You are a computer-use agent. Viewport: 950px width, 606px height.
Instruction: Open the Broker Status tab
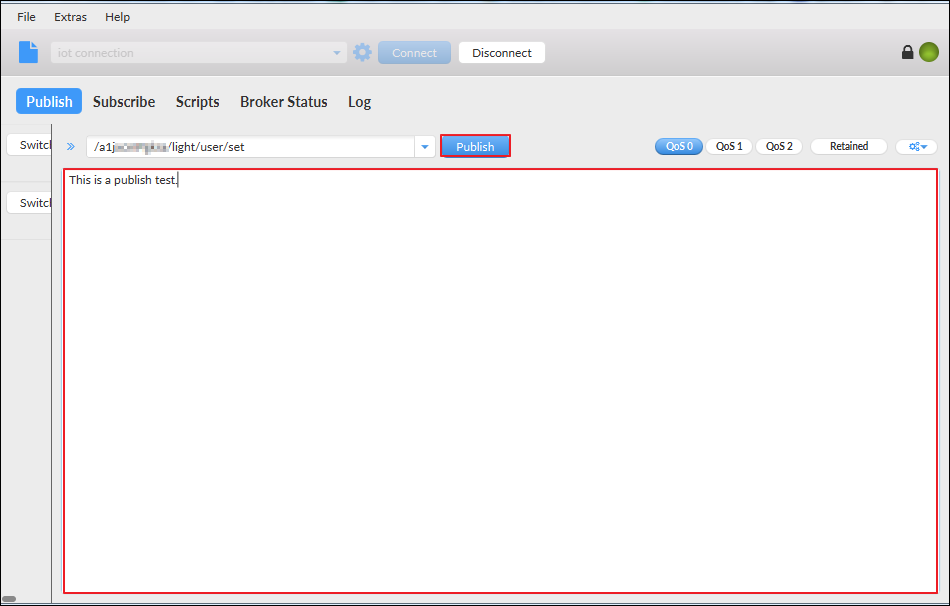tap(283, 101)
